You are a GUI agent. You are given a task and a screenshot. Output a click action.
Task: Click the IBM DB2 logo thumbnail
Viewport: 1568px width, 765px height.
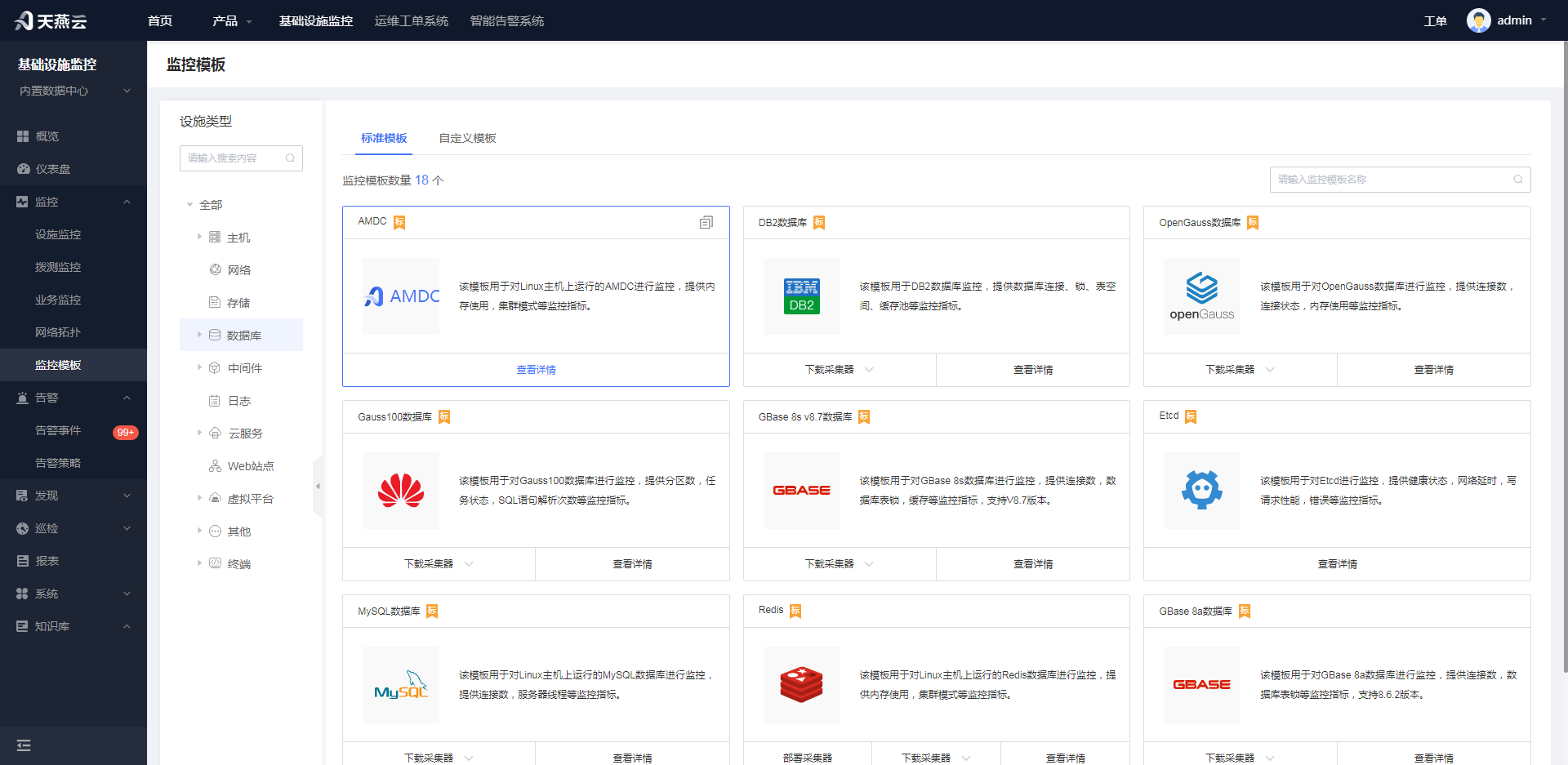[x=802, y=296]
